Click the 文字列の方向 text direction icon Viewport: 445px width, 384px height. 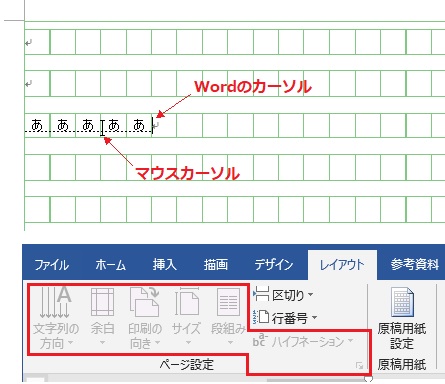[55, 302]
